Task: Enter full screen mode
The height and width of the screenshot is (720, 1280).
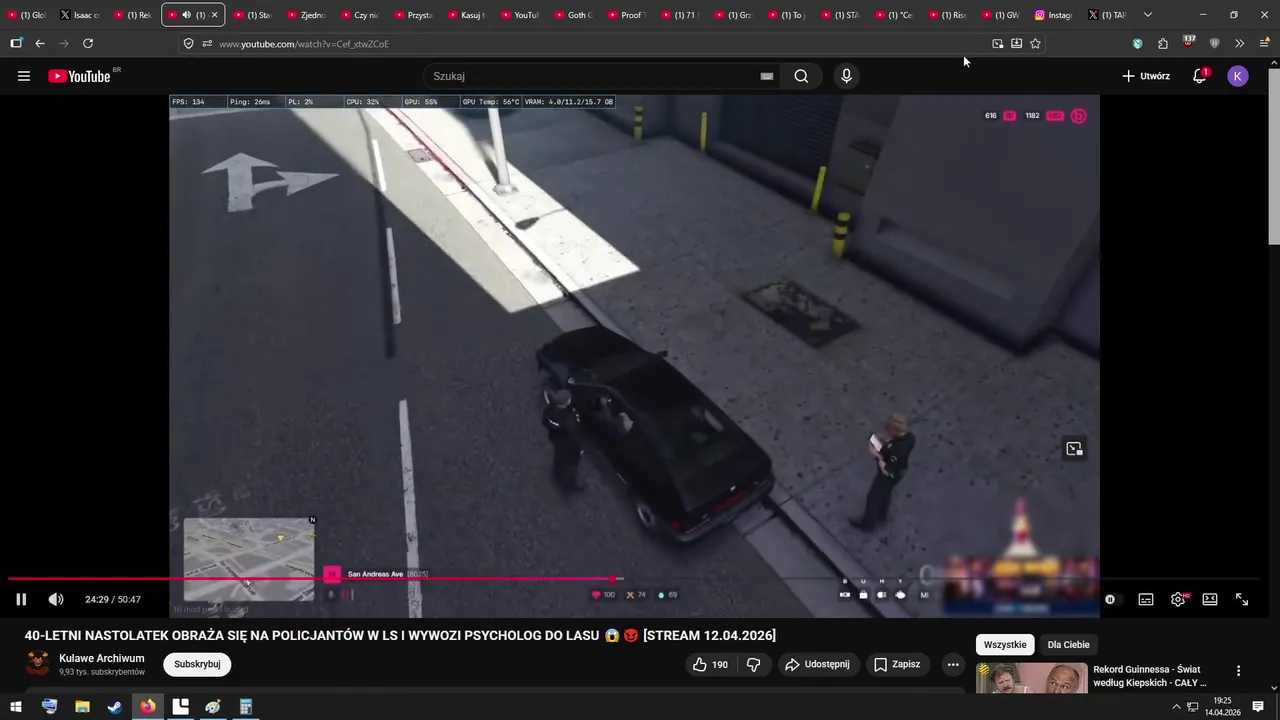Action: (1242, 599)
